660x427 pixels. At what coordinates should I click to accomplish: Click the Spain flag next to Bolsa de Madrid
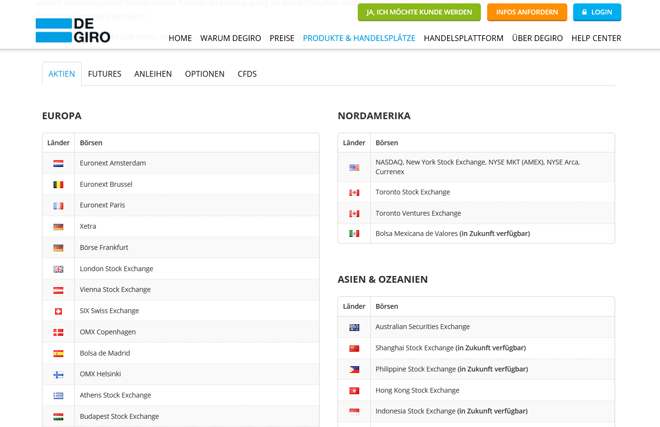(59, 353)
